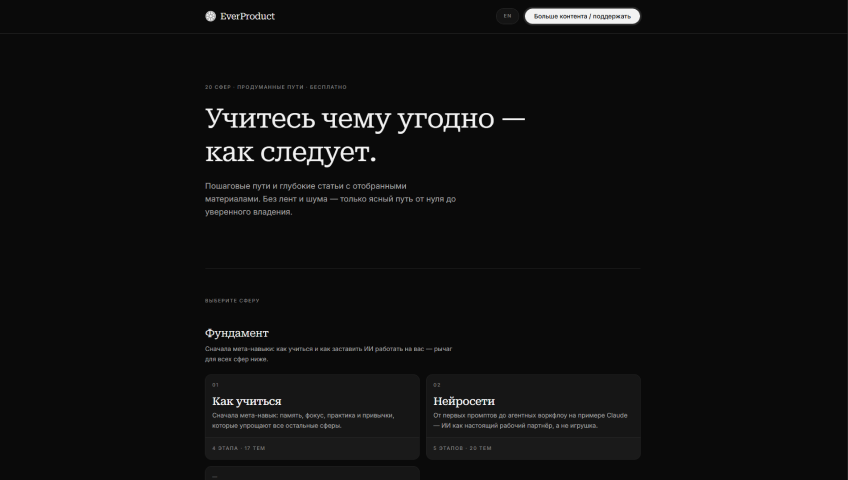Image resolution: width=848 pixels, height=480 pixels.
Task: Click the 'Пошаговые пути и глубокие статьи' paragraph
Action: coord(330,199)
